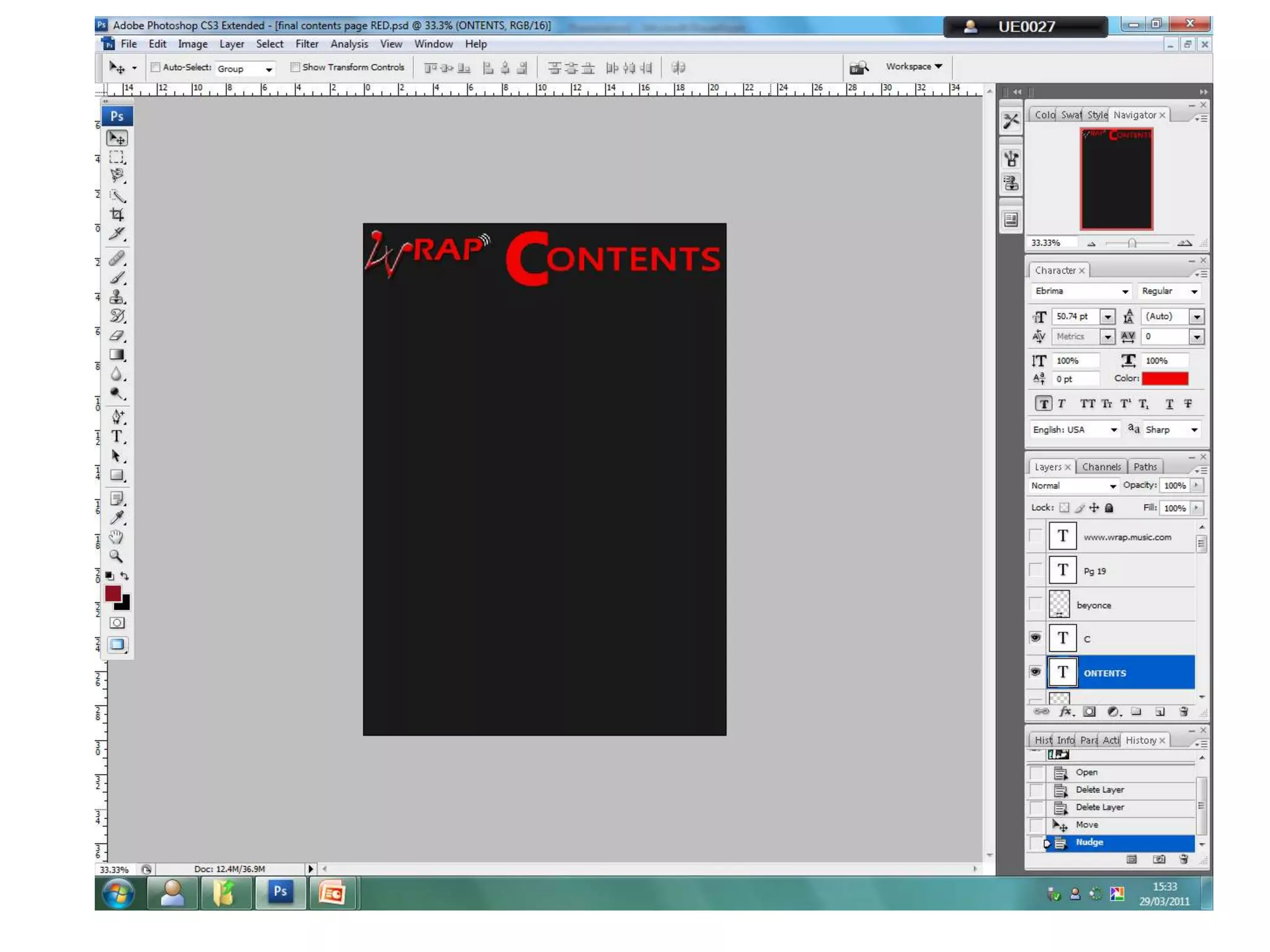1270x952 pixels.
Task: Select the Blur tool
Action: coord(117,374)
